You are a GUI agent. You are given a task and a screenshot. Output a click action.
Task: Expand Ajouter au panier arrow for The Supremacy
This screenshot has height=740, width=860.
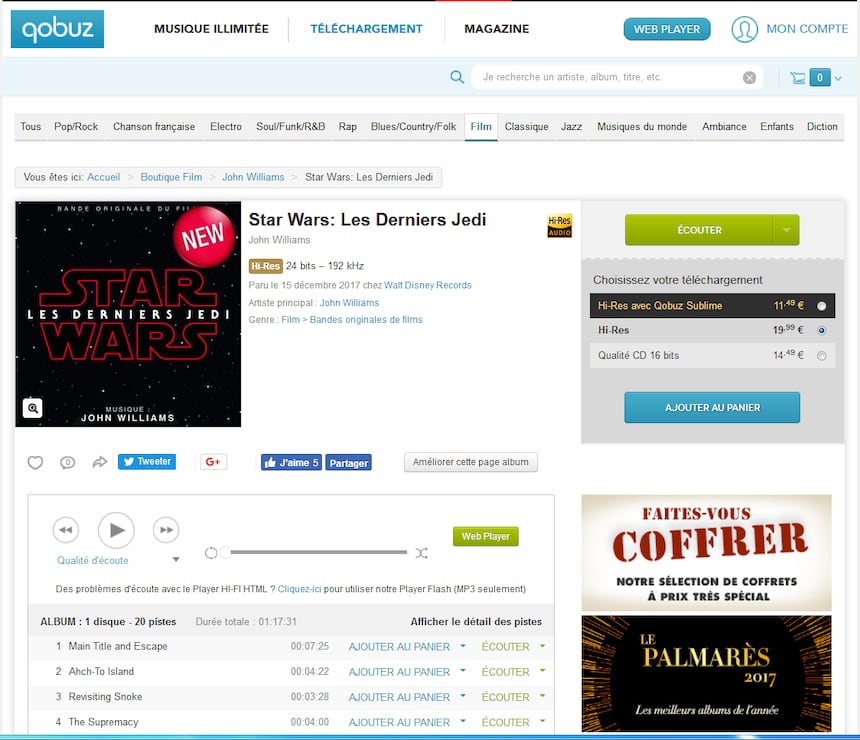[463, 721]
